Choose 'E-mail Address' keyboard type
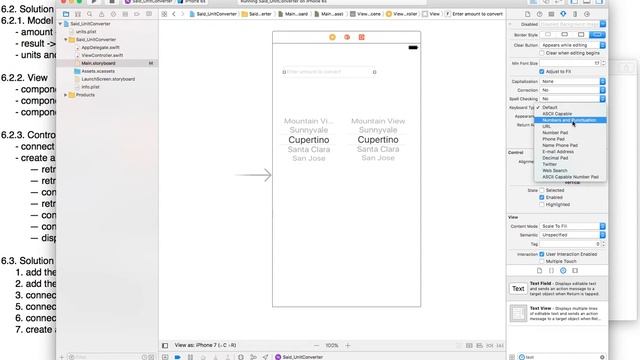 (570, 151)
